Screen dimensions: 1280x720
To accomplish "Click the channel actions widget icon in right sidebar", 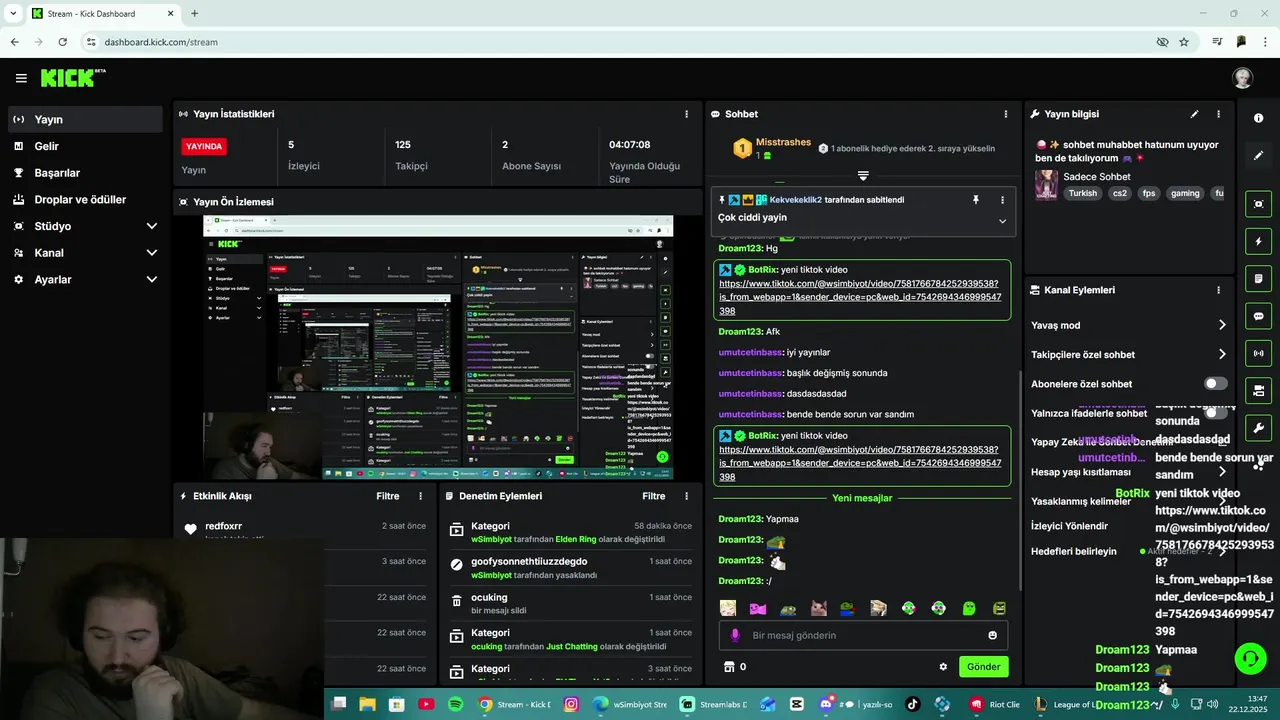I will pyautogui.click(x=1258, y=390).
